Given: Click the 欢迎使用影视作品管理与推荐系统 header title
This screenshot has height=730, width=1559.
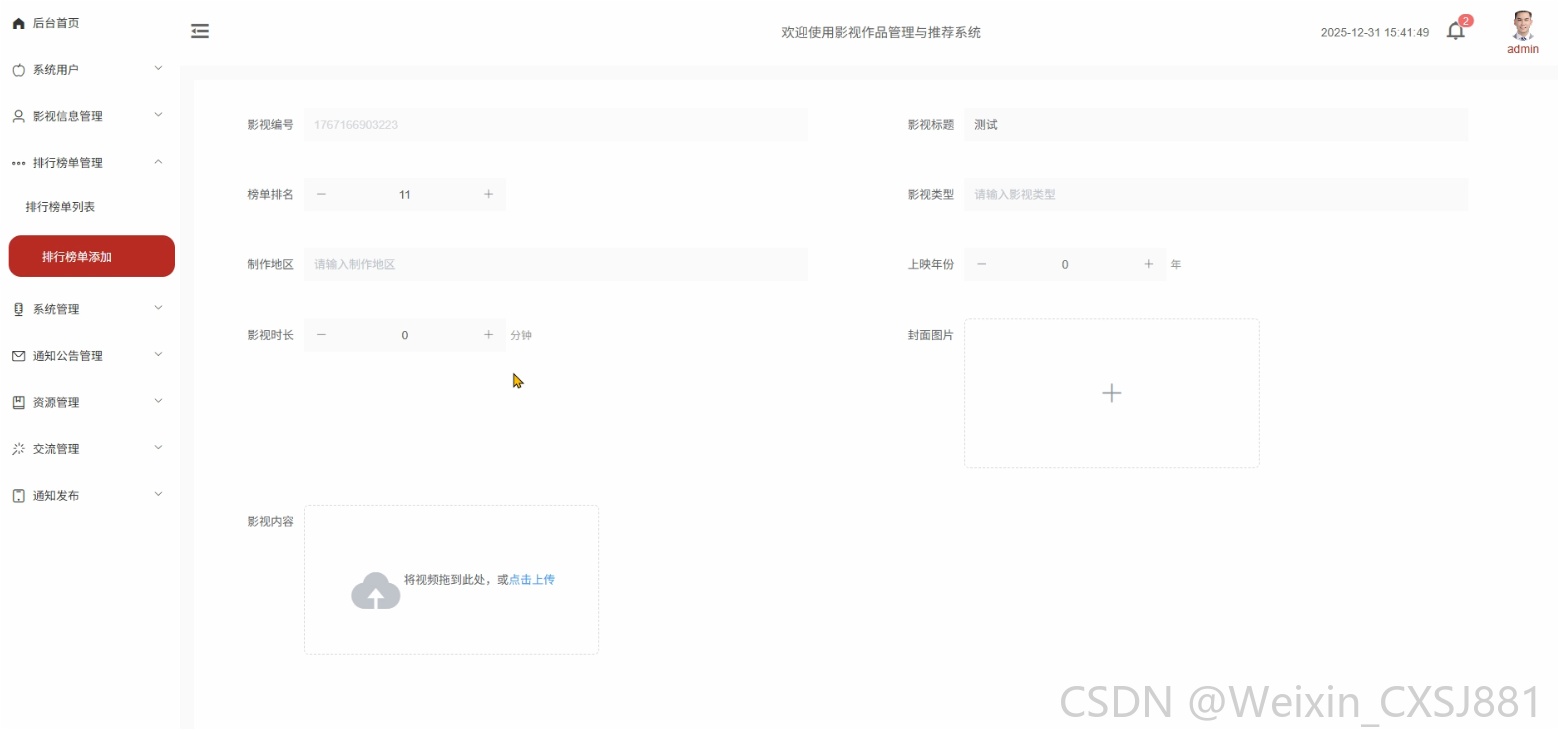Looking at the screenshot, I should [881, 33].
